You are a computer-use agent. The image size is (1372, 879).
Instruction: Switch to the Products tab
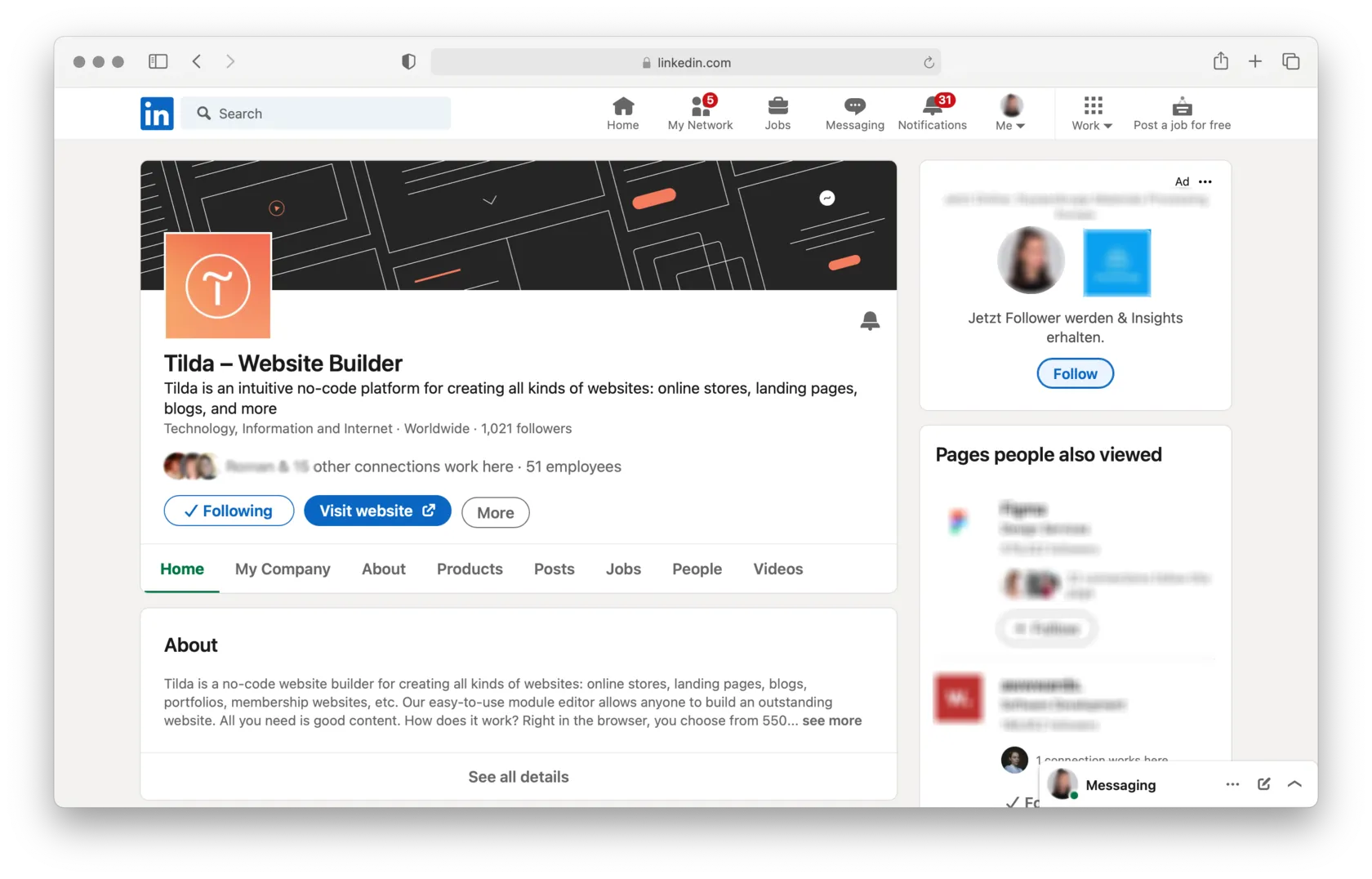pos(470,569)
